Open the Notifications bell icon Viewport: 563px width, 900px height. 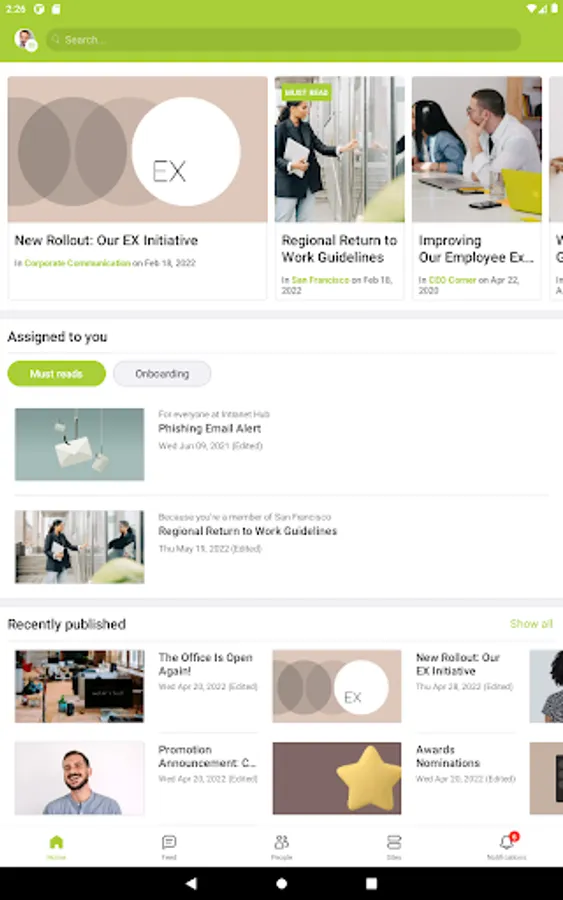click(507, 841)
